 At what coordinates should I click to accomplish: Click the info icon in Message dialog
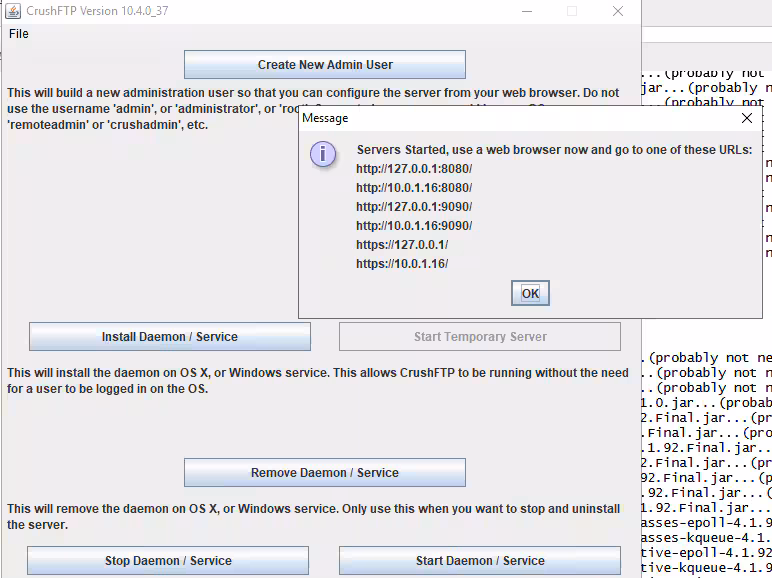click(x=323, y=154)
